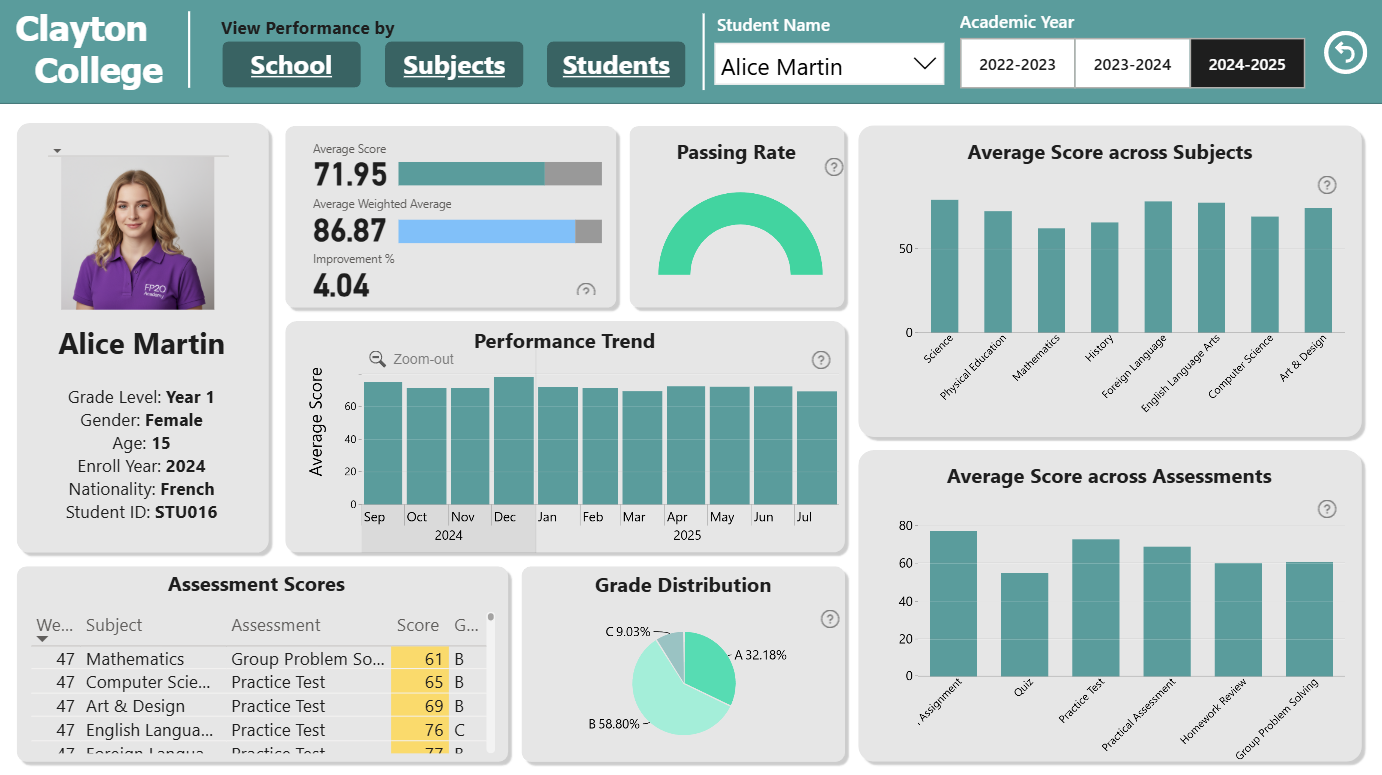The height and width of the screenshot is (775, 1382).
Task: Open help icon for Average Score across Assessments
Action: [x=1327, y=509]
